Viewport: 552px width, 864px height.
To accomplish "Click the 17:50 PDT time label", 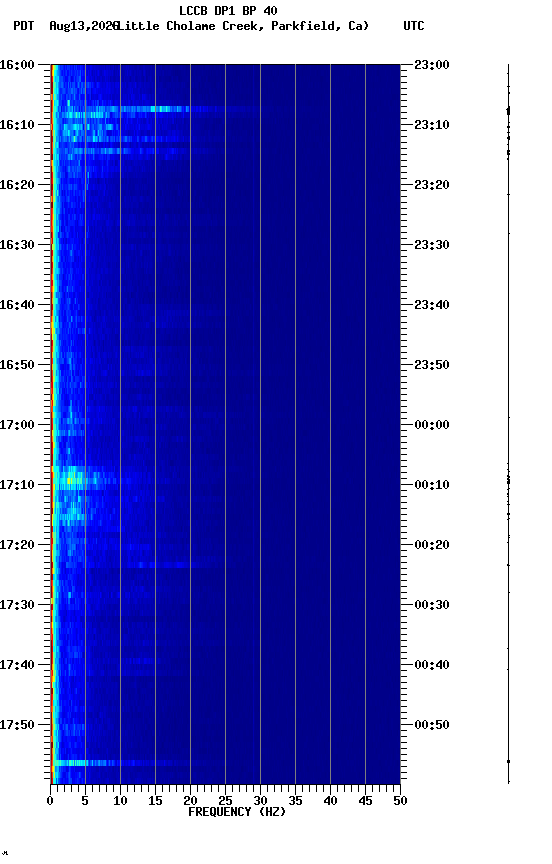I will [17, 726].
